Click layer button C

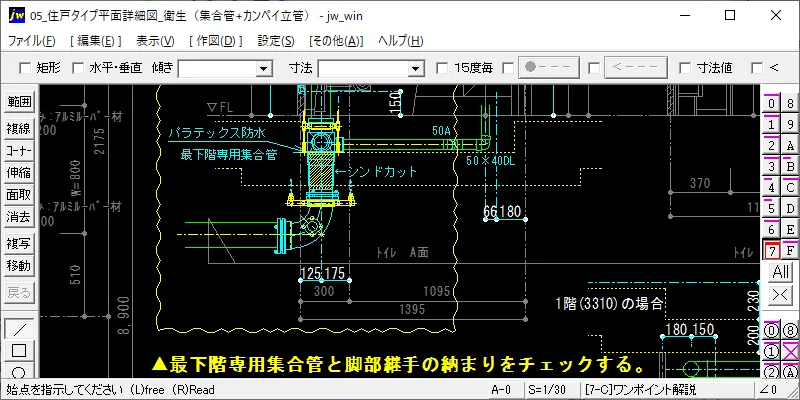coord(790,188)
